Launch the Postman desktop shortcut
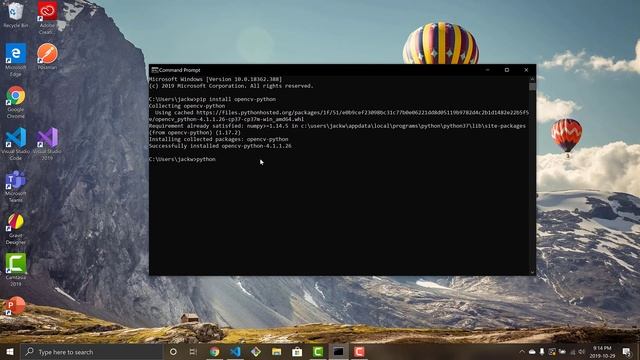This screenshot has width=640, height=360. [47, 56]
